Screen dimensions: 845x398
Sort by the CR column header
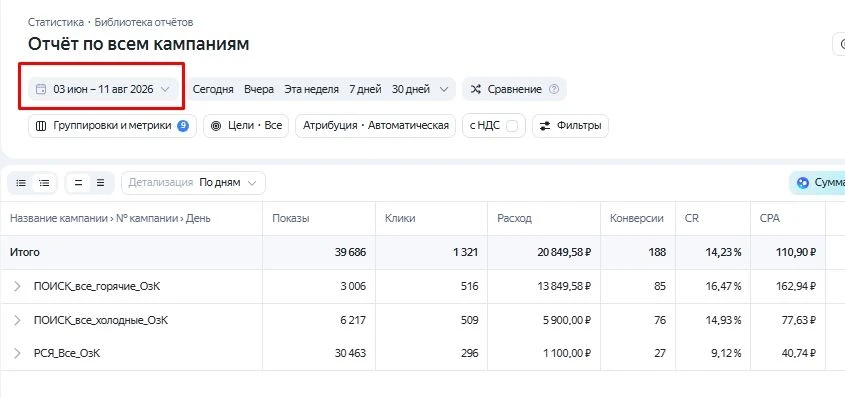(x=691, y=219)
